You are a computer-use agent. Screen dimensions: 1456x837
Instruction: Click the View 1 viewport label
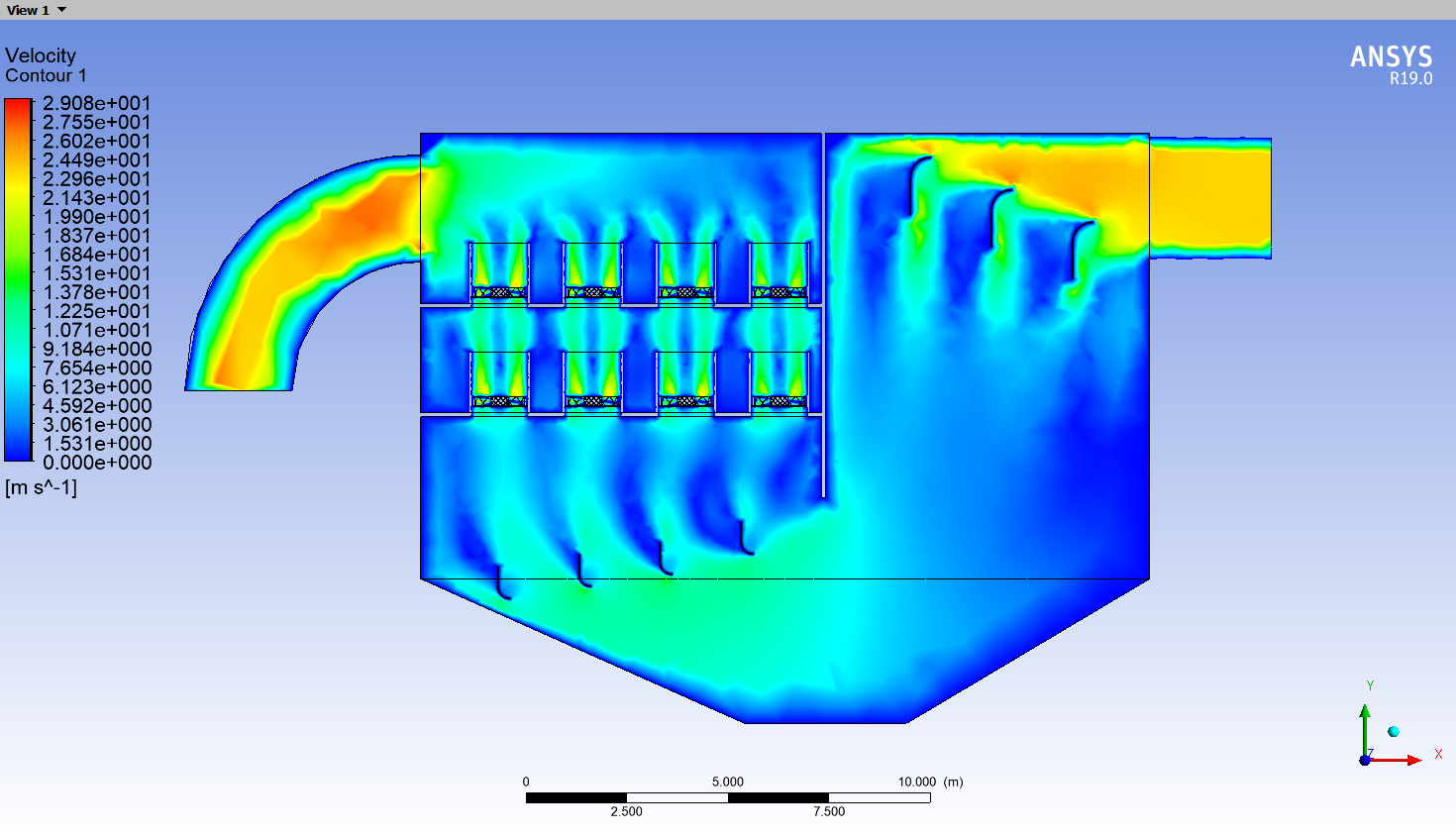[x=28, y=10]
